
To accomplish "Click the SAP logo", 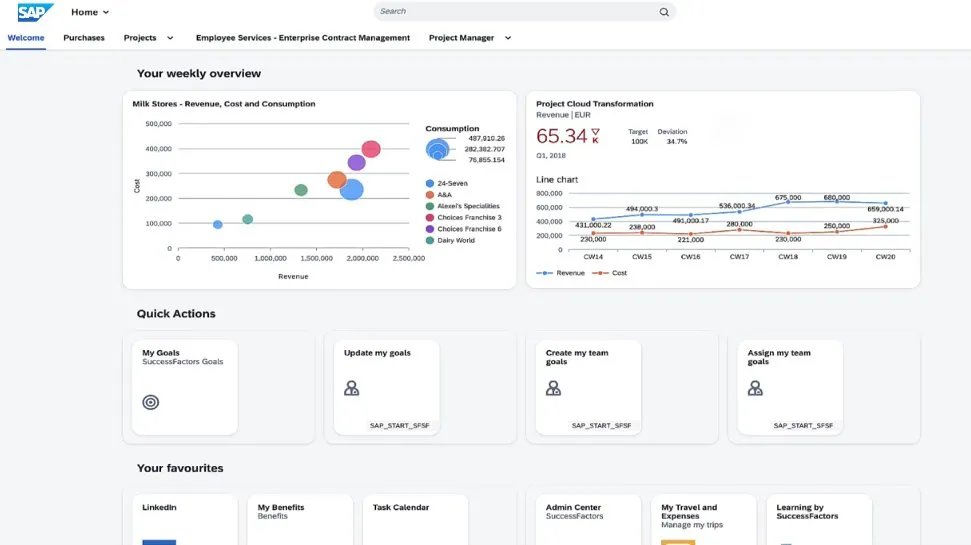I will pos(36,12).
